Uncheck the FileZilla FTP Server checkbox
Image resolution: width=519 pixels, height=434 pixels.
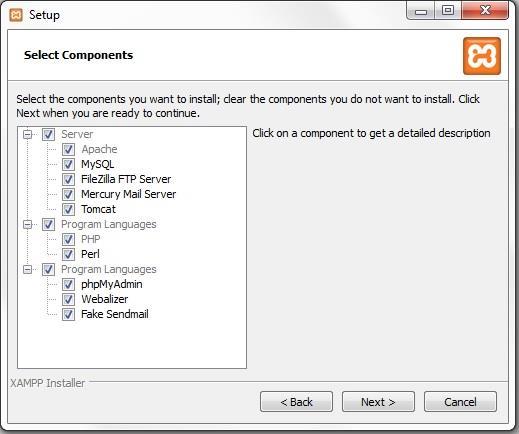click(x=68, y=179)
